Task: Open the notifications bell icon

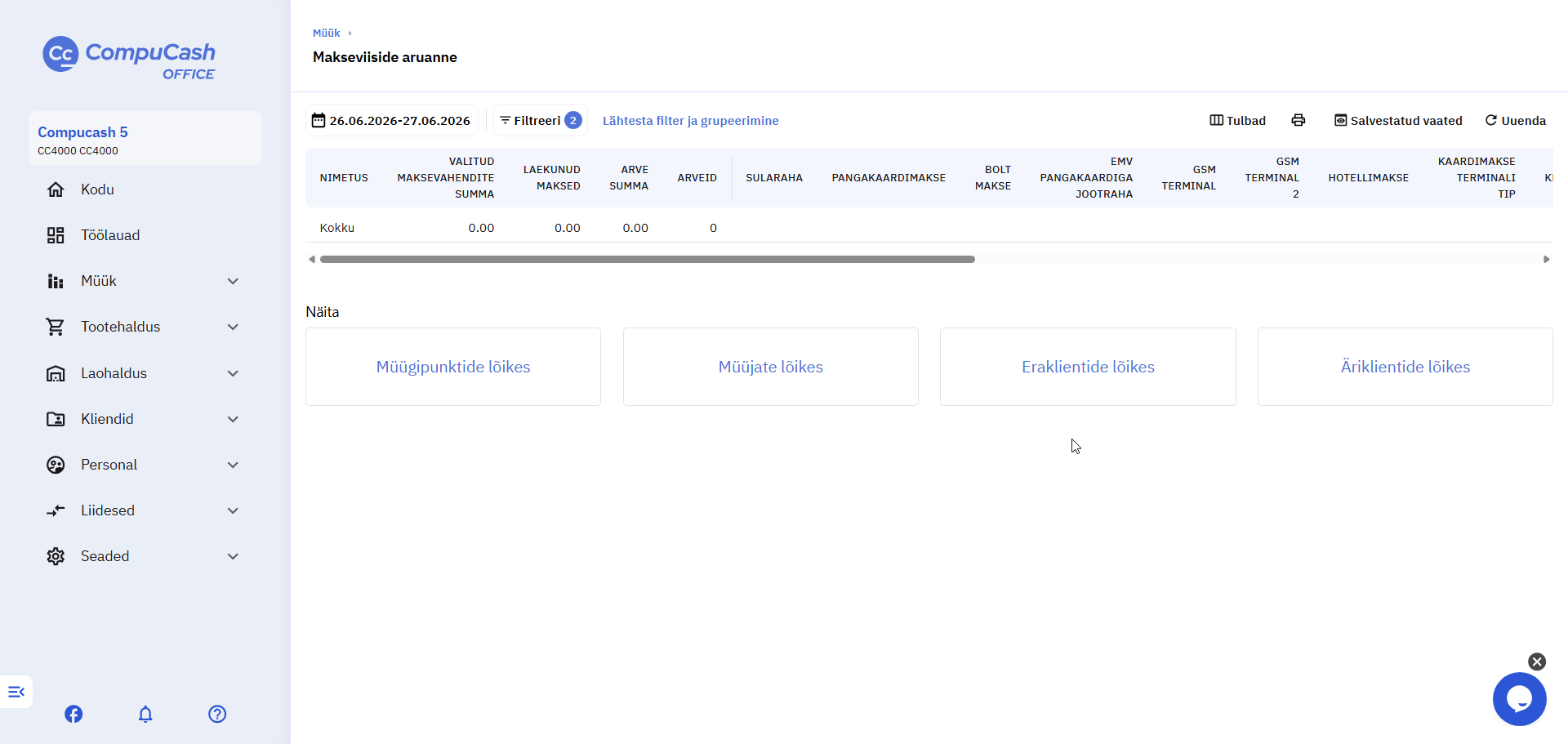Action: (x=145, y=714)
